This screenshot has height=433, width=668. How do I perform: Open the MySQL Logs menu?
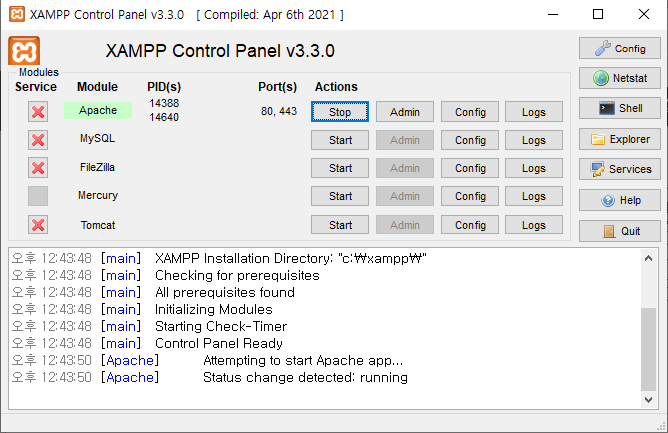(x=534, y=140)
